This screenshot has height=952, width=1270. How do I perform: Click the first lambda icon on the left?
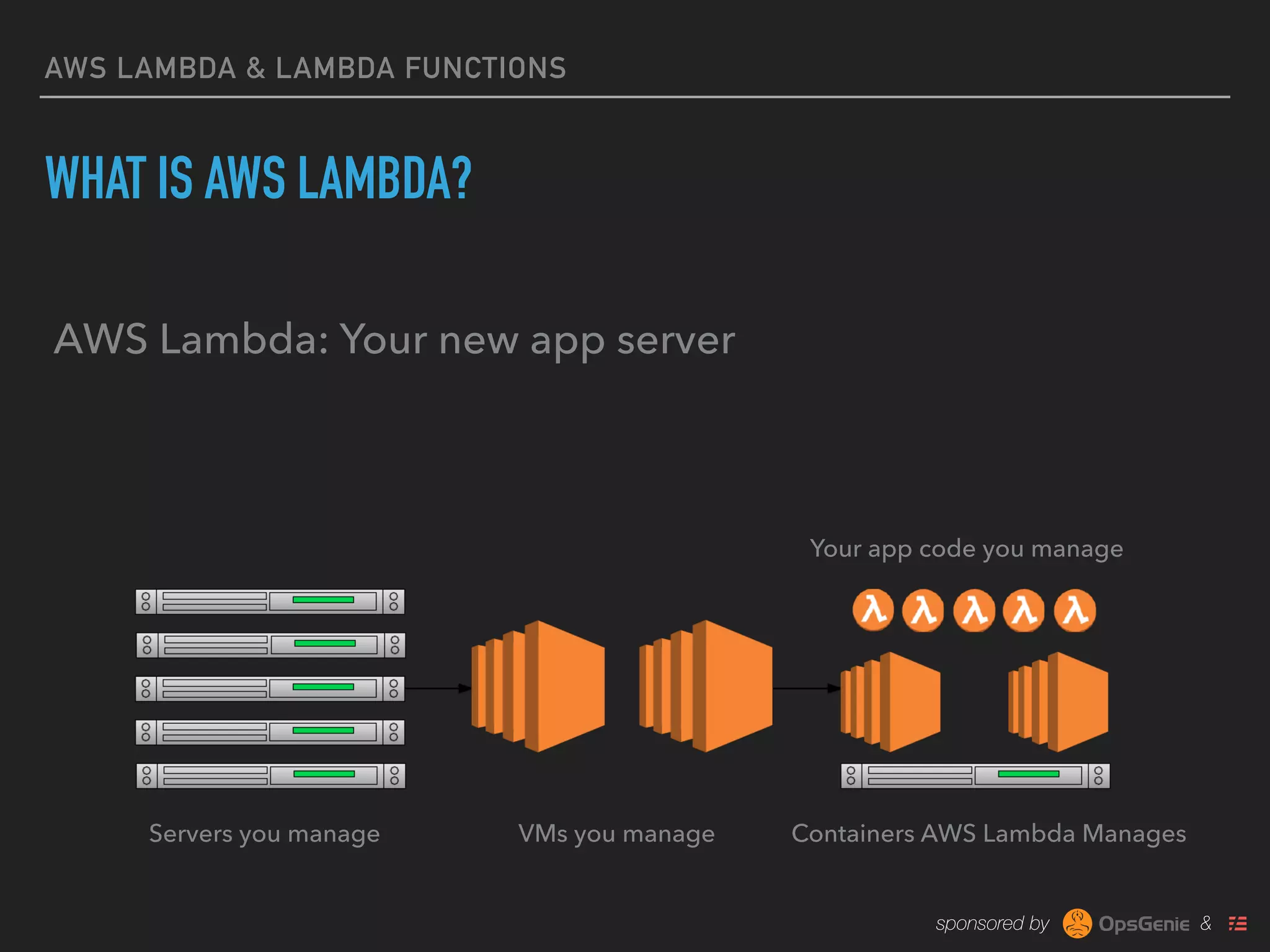(x=873, y=610)
